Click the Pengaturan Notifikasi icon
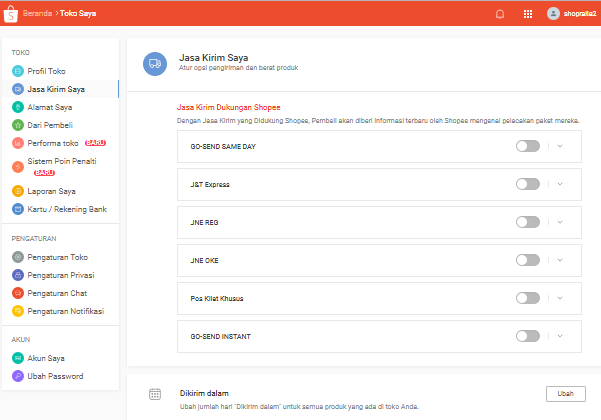601x420 pixels. pyautogui.click(x=18, y=311)
